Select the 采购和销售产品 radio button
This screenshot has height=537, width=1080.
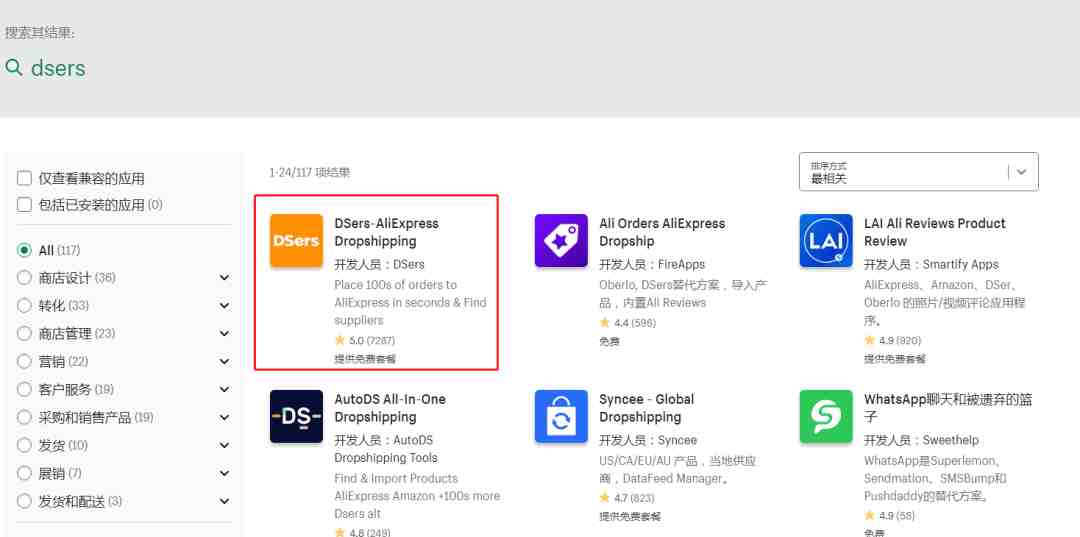point(24,417)
